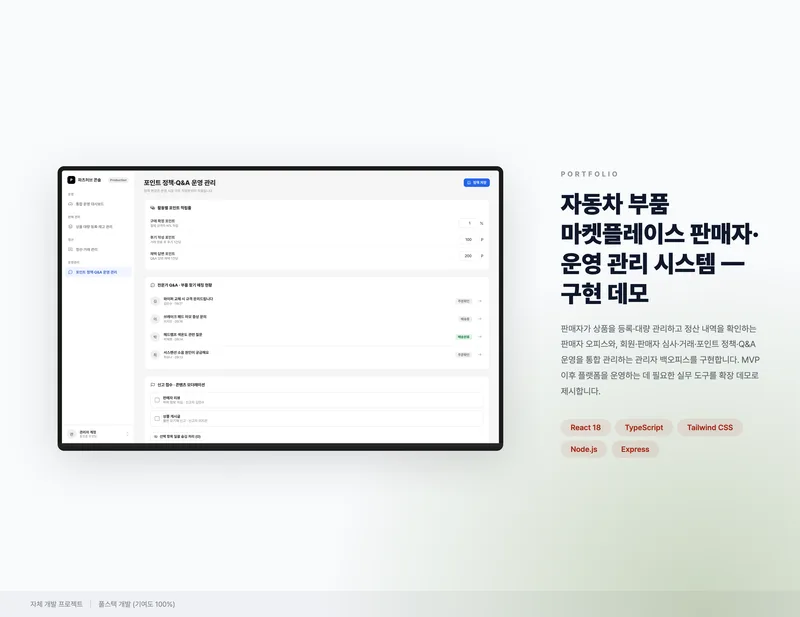Check the checkbox on the 상품 게시글 report row
The image size is (800, 617).
(x=157, y=418)
